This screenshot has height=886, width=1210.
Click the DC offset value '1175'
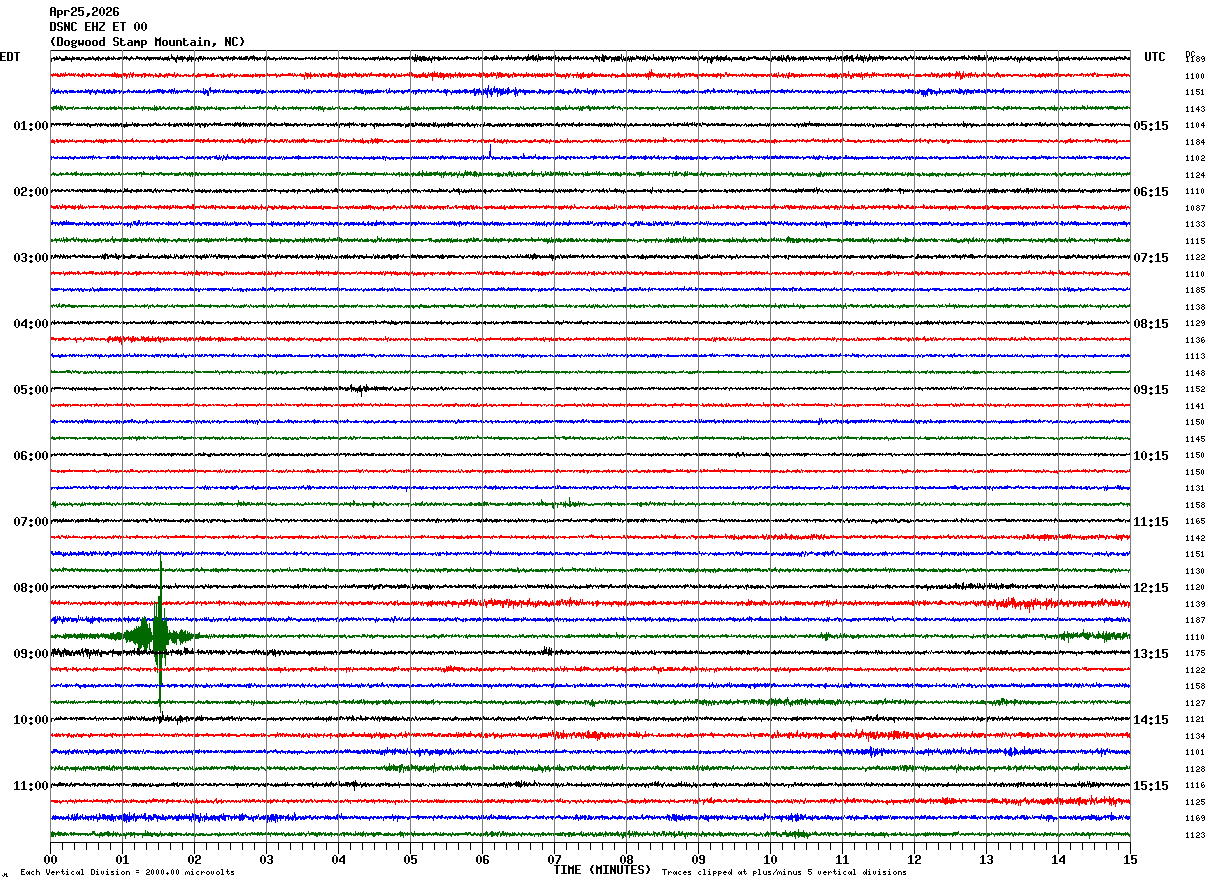pos(1195,654)
